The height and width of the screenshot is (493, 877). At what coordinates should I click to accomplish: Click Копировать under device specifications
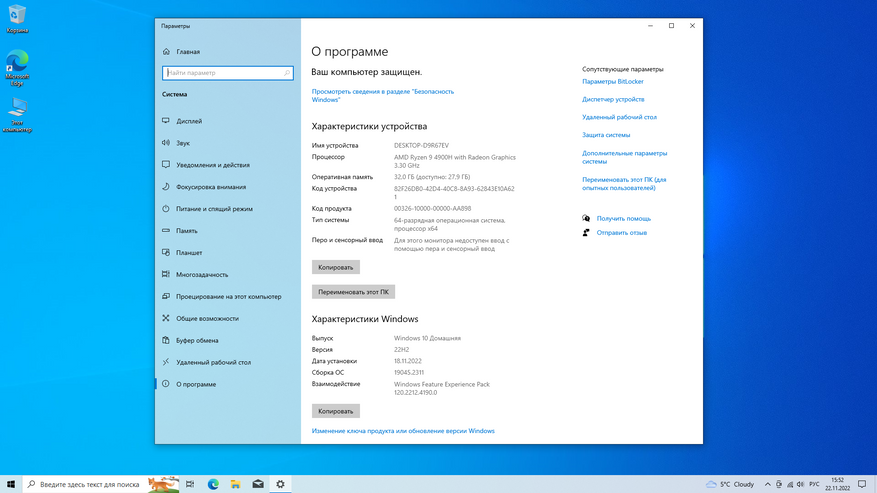point(336,267)
